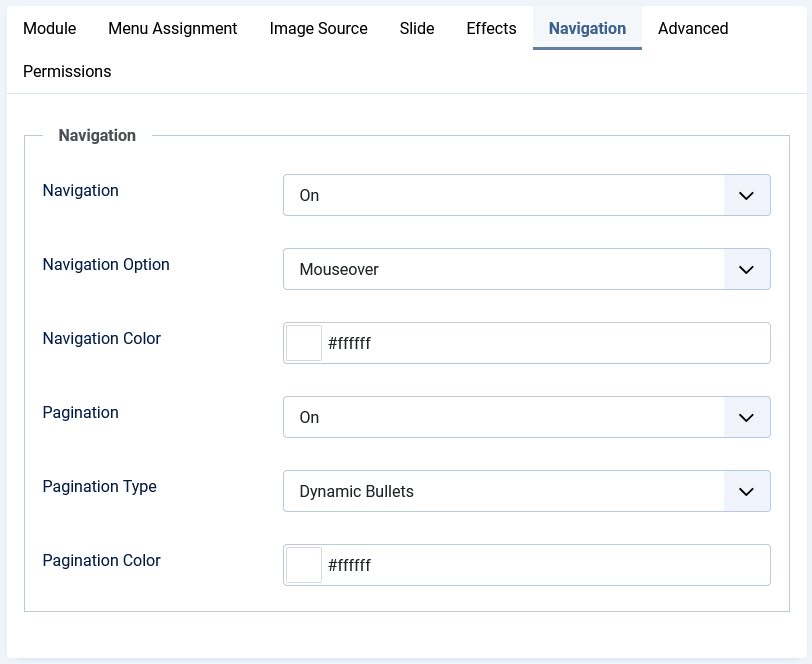Switch to the Module tab
The width and height of the screenshot is (812, 664).
[50, 28]
